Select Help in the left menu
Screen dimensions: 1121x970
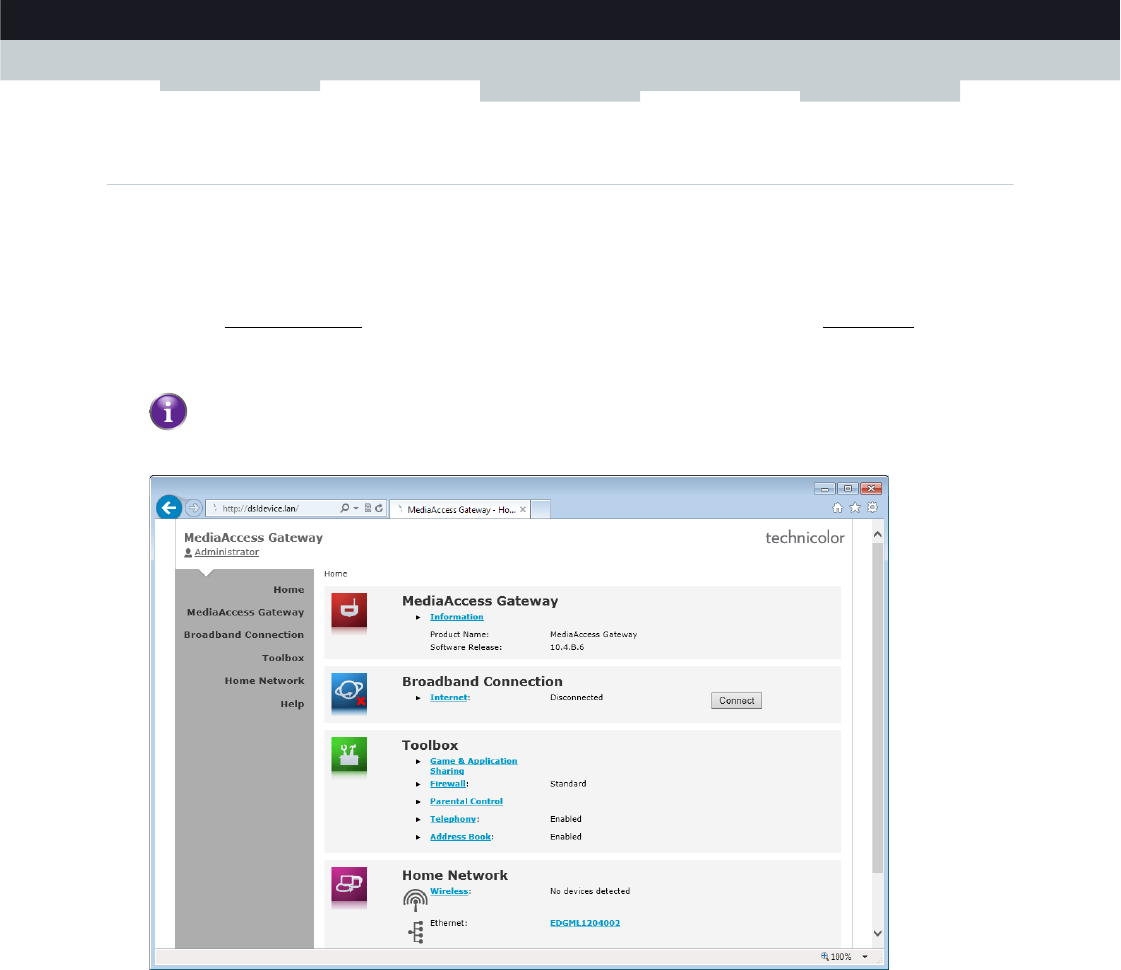(x=292, y=704)
